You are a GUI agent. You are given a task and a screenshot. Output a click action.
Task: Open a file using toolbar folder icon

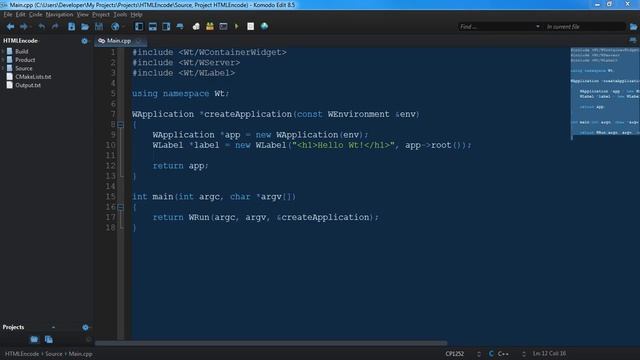85,27
